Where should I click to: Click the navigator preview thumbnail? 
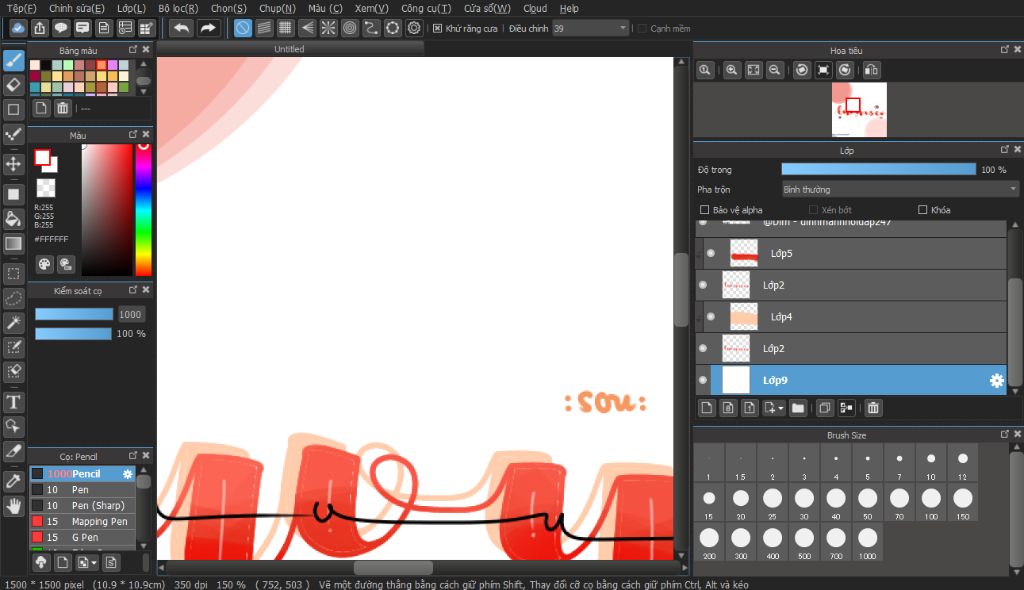[x=859, y=109]
